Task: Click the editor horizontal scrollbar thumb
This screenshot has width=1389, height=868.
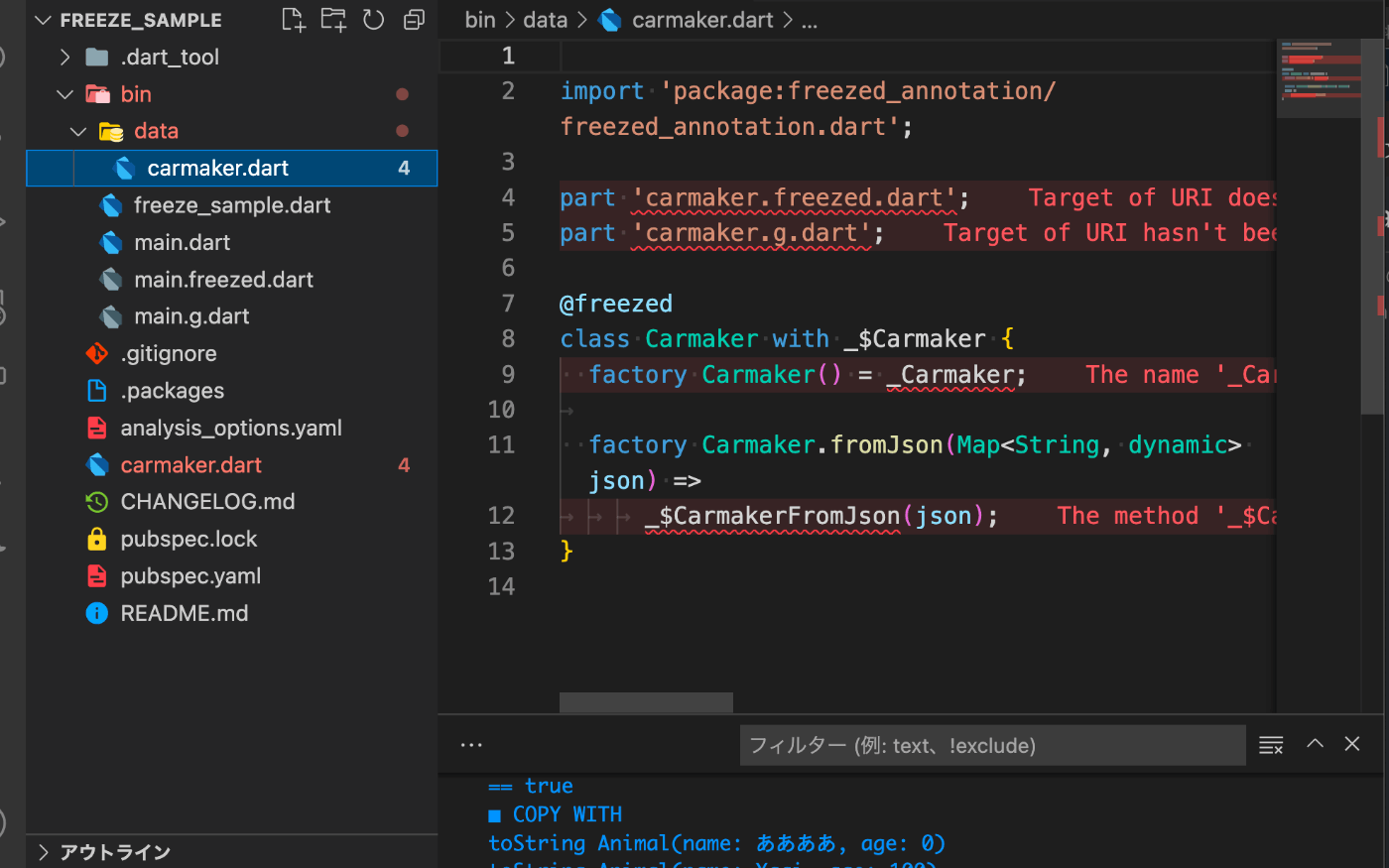Action: point(646,702)
